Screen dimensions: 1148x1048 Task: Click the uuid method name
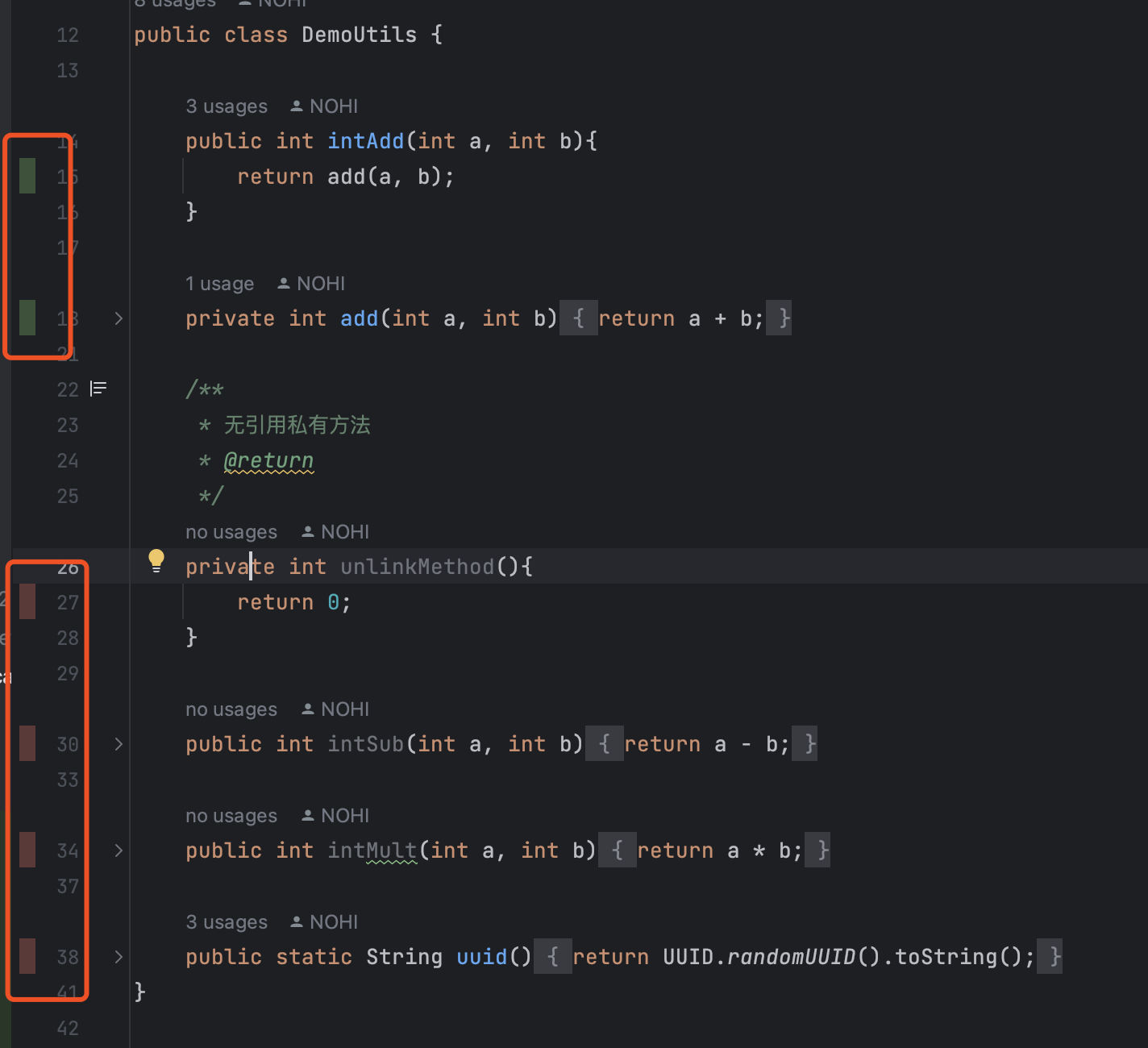coord(482,957)
